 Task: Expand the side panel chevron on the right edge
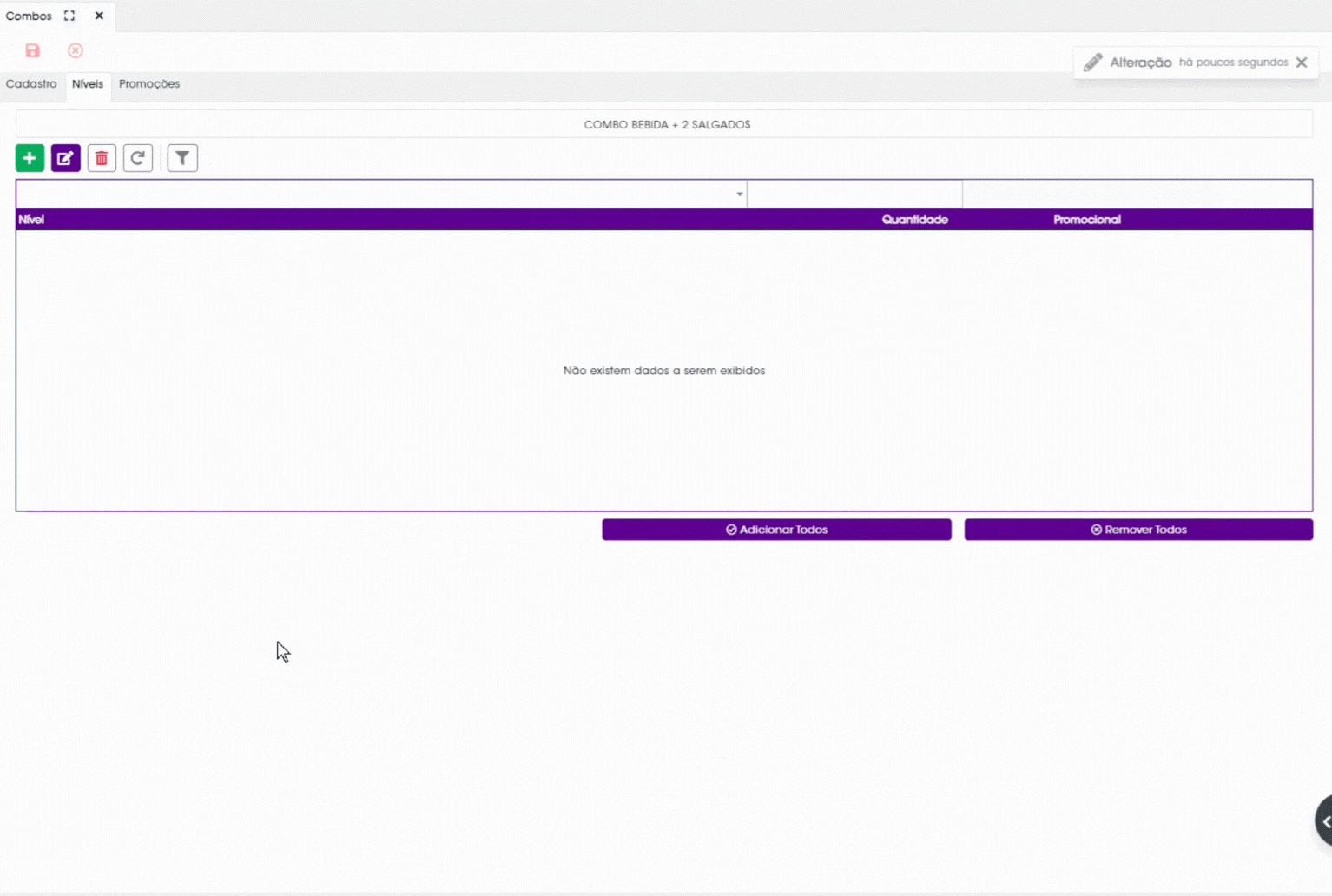(x=1325, y=820)
